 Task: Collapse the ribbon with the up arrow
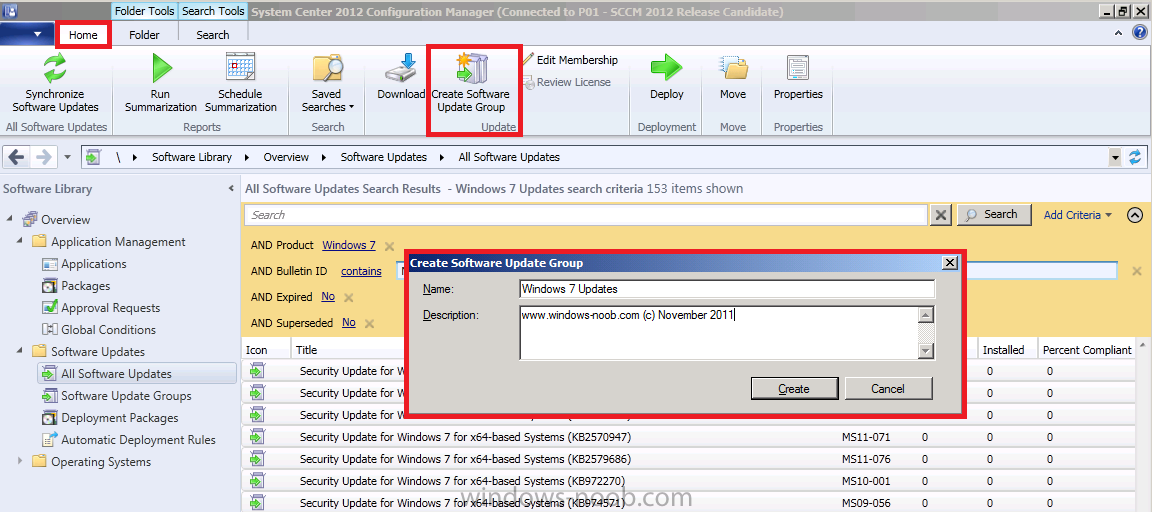click(1118, 32)
